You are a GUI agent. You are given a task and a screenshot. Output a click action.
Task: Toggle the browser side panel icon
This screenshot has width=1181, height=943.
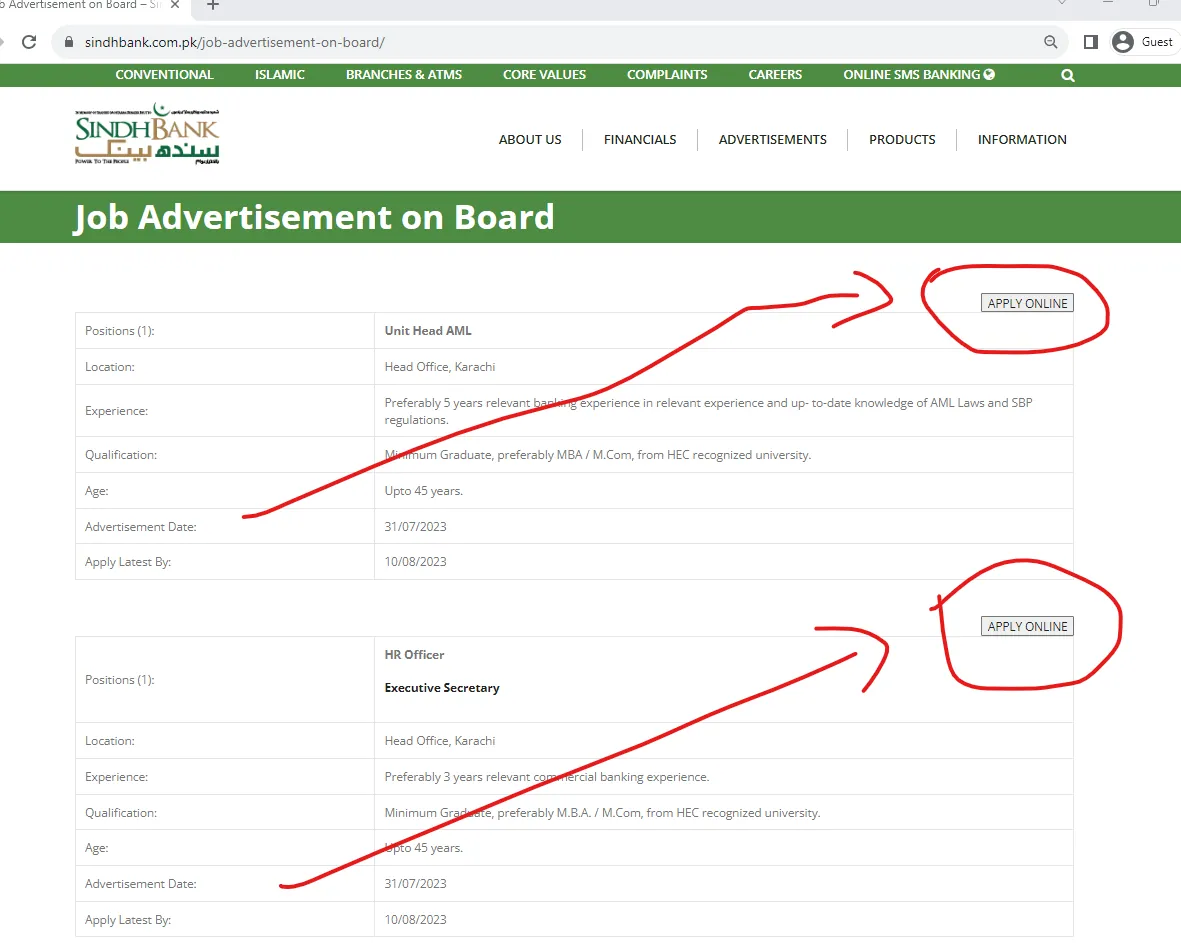tap(1091, 42)
